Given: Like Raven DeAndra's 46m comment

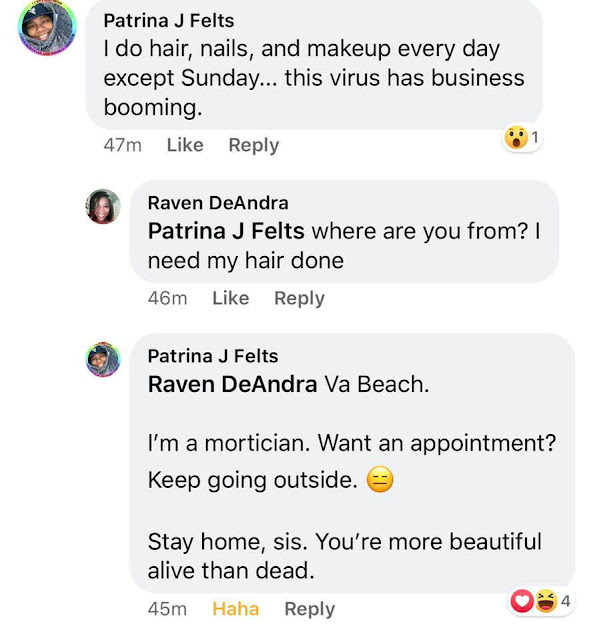Looking at the screenshot, I should coord(231,298).
